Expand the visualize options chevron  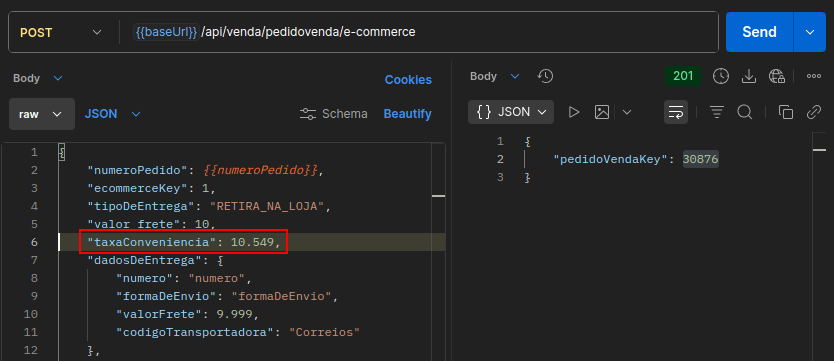pyautogui.click(x=627, y=112)
